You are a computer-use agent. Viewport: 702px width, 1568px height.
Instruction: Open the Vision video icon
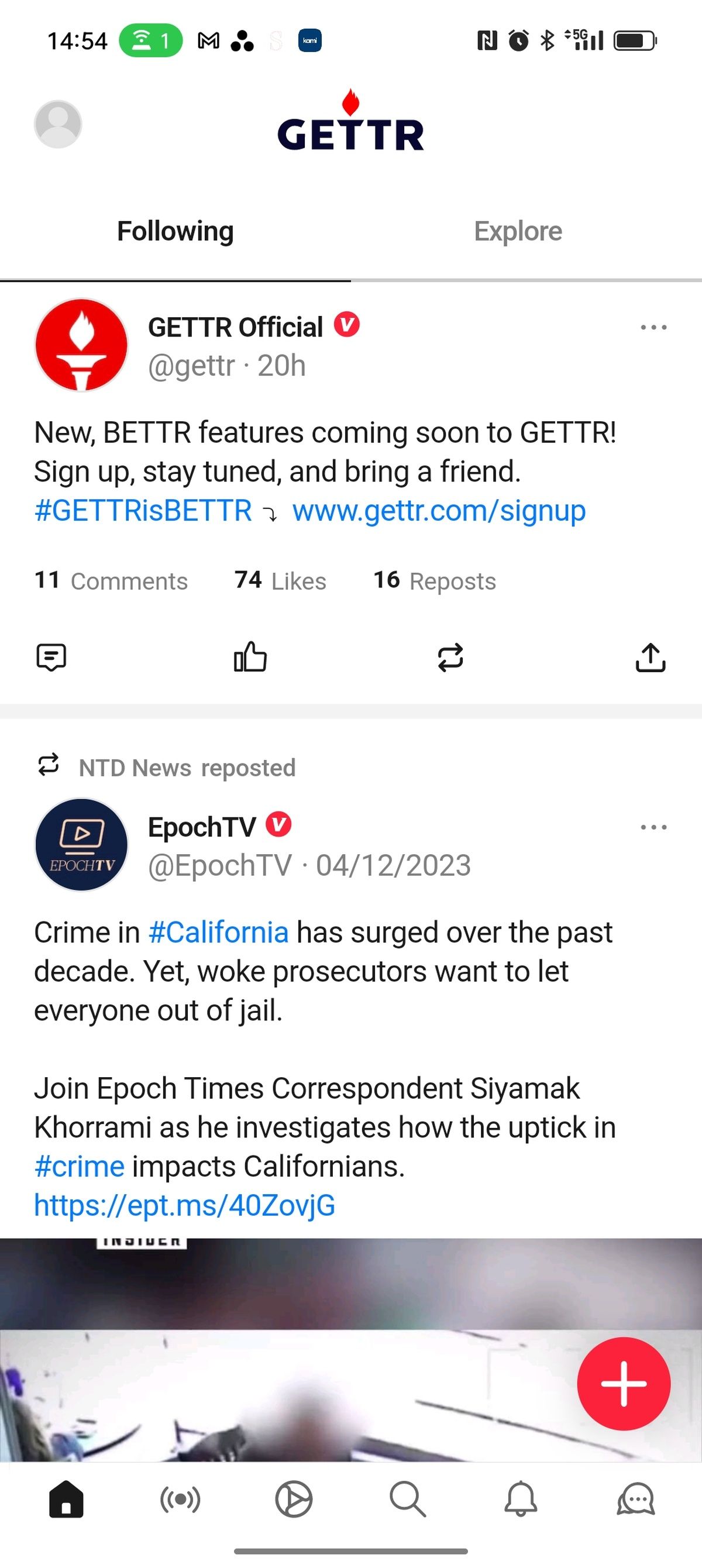point(294,1498)
